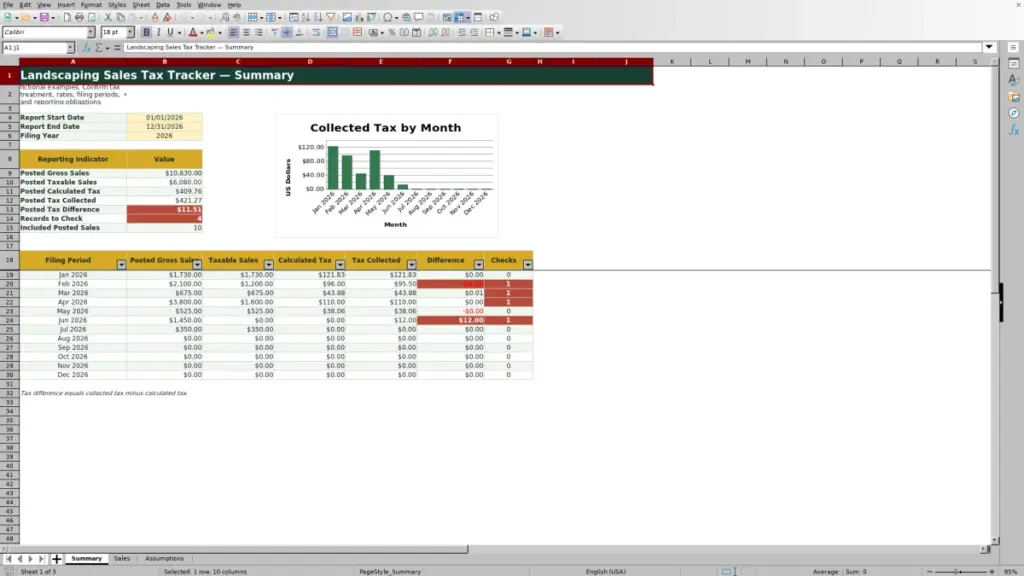Click the Insert Image icon

[347, 18]
